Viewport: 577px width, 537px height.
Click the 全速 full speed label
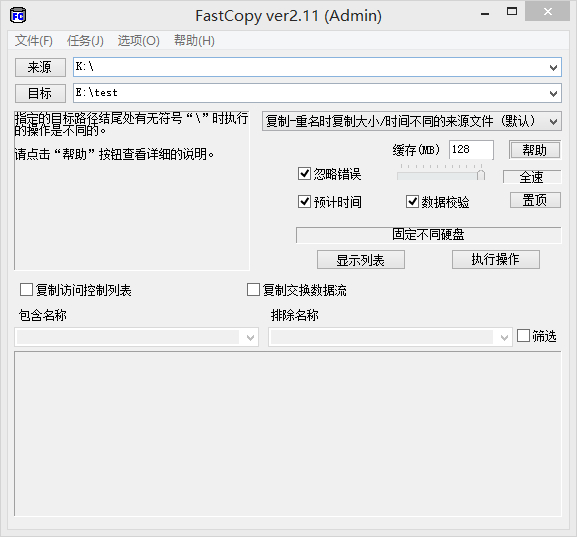pos(532,177)
